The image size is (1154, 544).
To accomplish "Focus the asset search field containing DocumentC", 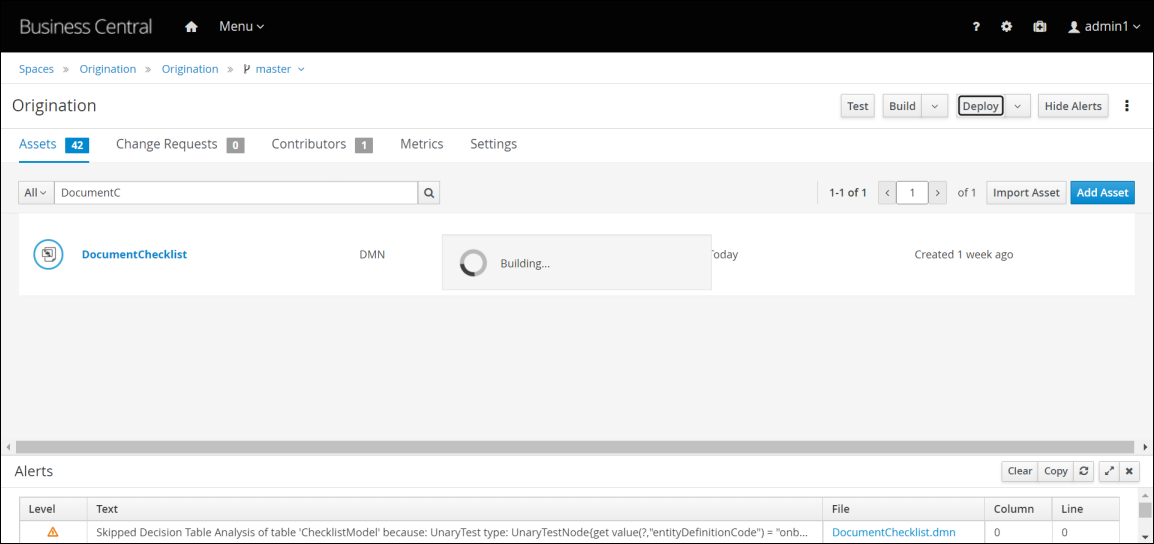I will [236, 193].
